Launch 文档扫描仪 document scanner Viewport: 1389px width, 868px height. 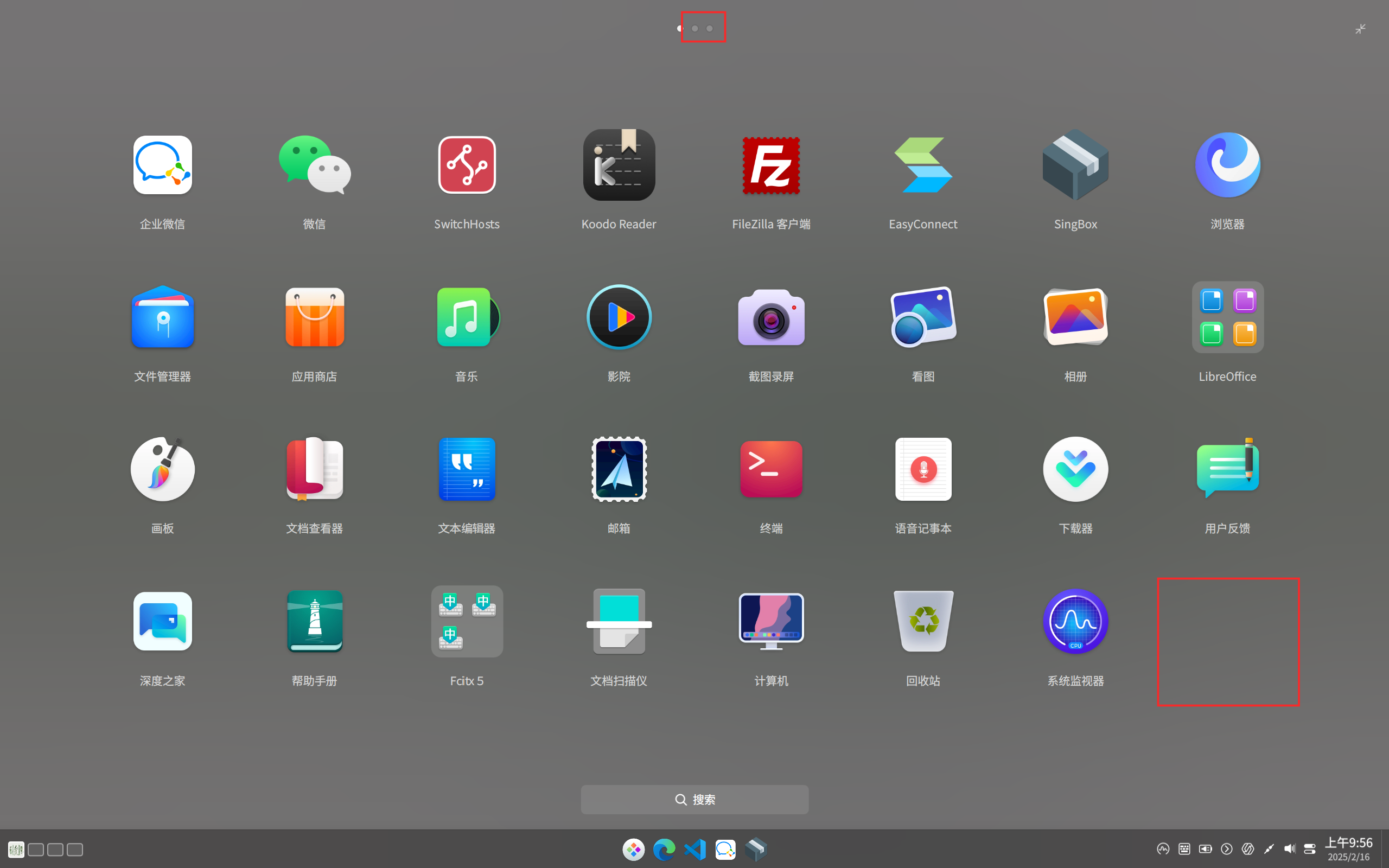[619, 621]
